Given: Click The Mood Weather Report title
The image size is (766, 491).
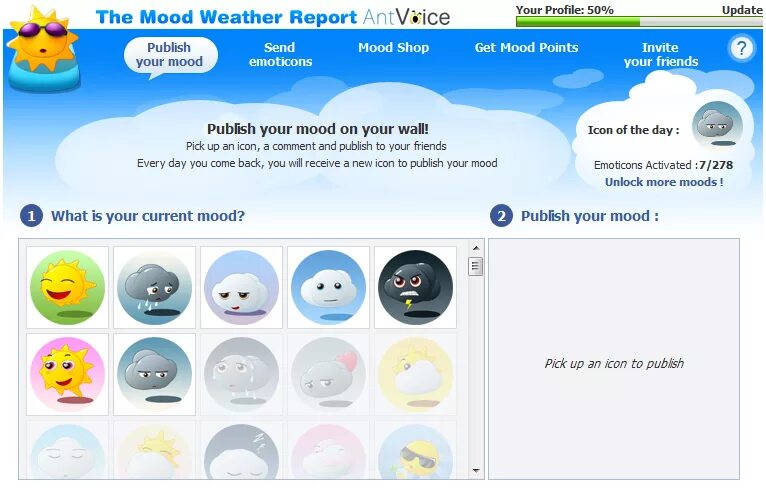Looking at the screenshot, I should 226,18.
